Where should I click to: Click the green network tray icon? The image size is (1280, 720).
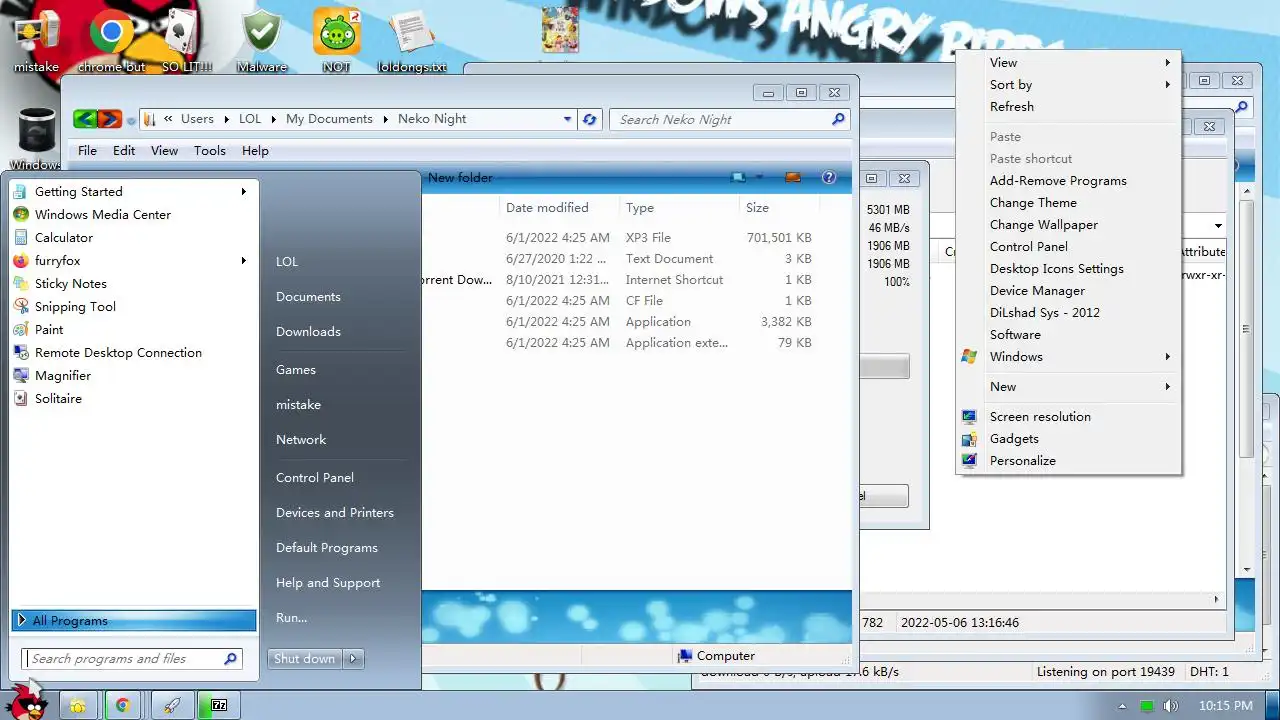1147,706
